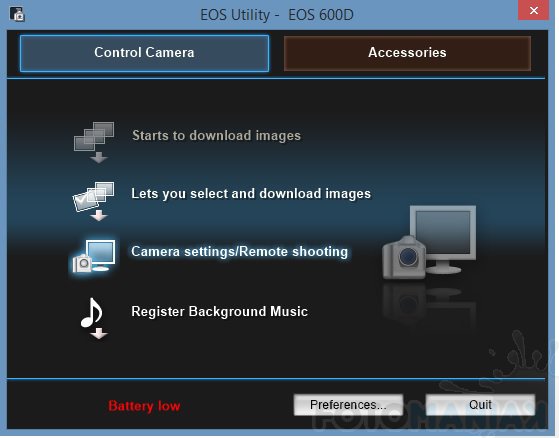Open the Accessories tab
The image size is (559, 438).
pos(407,53)
